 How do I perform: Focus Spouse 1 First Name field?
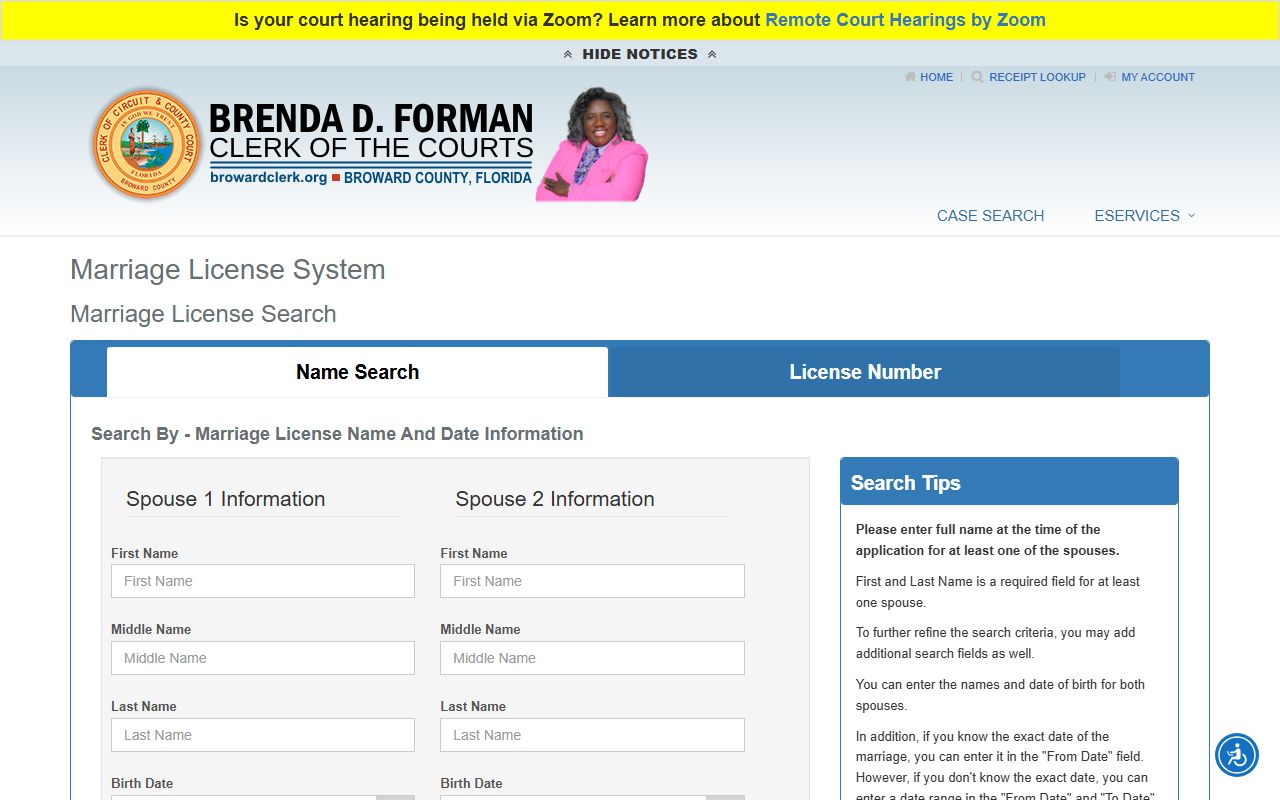tap(263, 581)
